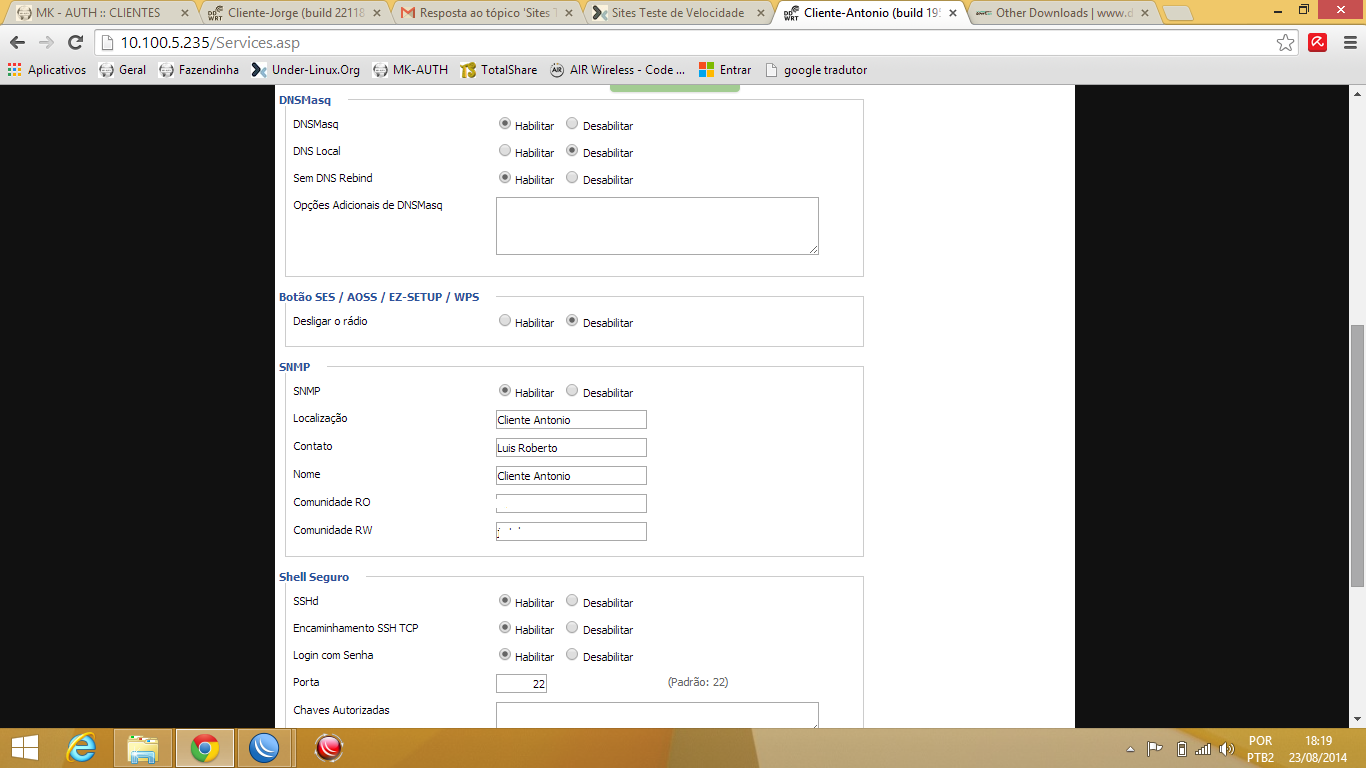Screen dimensions: 1366x768
Task: Select Desabilitar for DNSMasq
Action: click(x=572, y=124)
